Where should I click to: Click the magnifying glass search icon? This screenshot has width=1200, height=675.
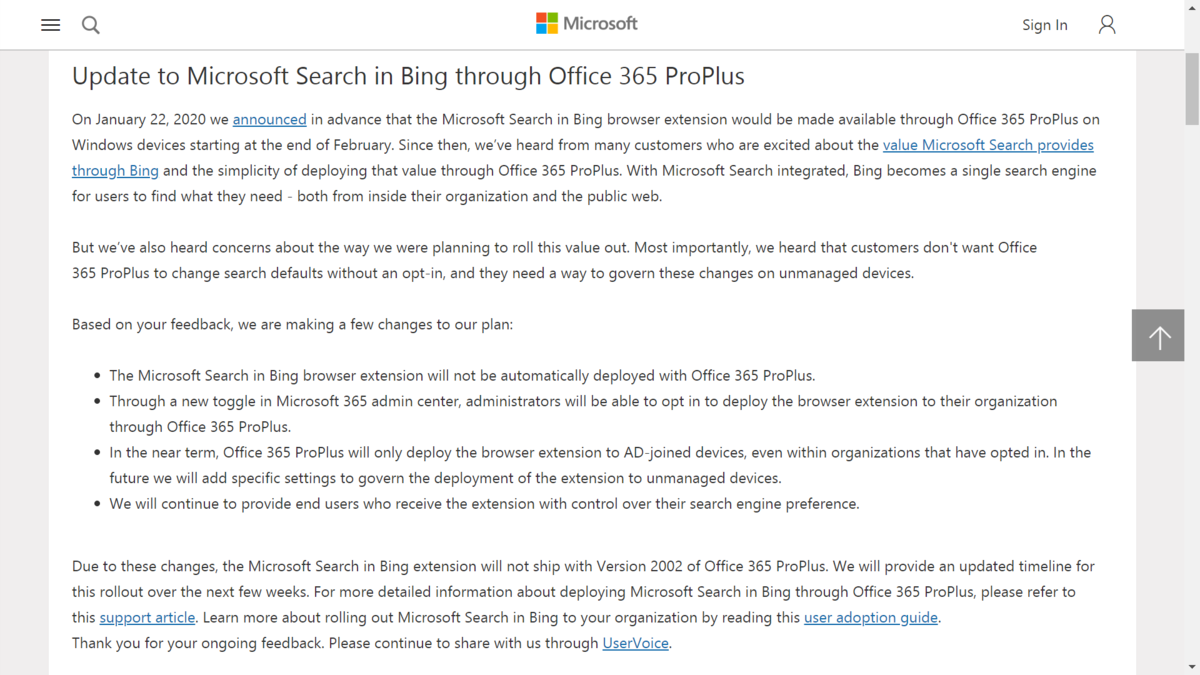click(91, 25)
